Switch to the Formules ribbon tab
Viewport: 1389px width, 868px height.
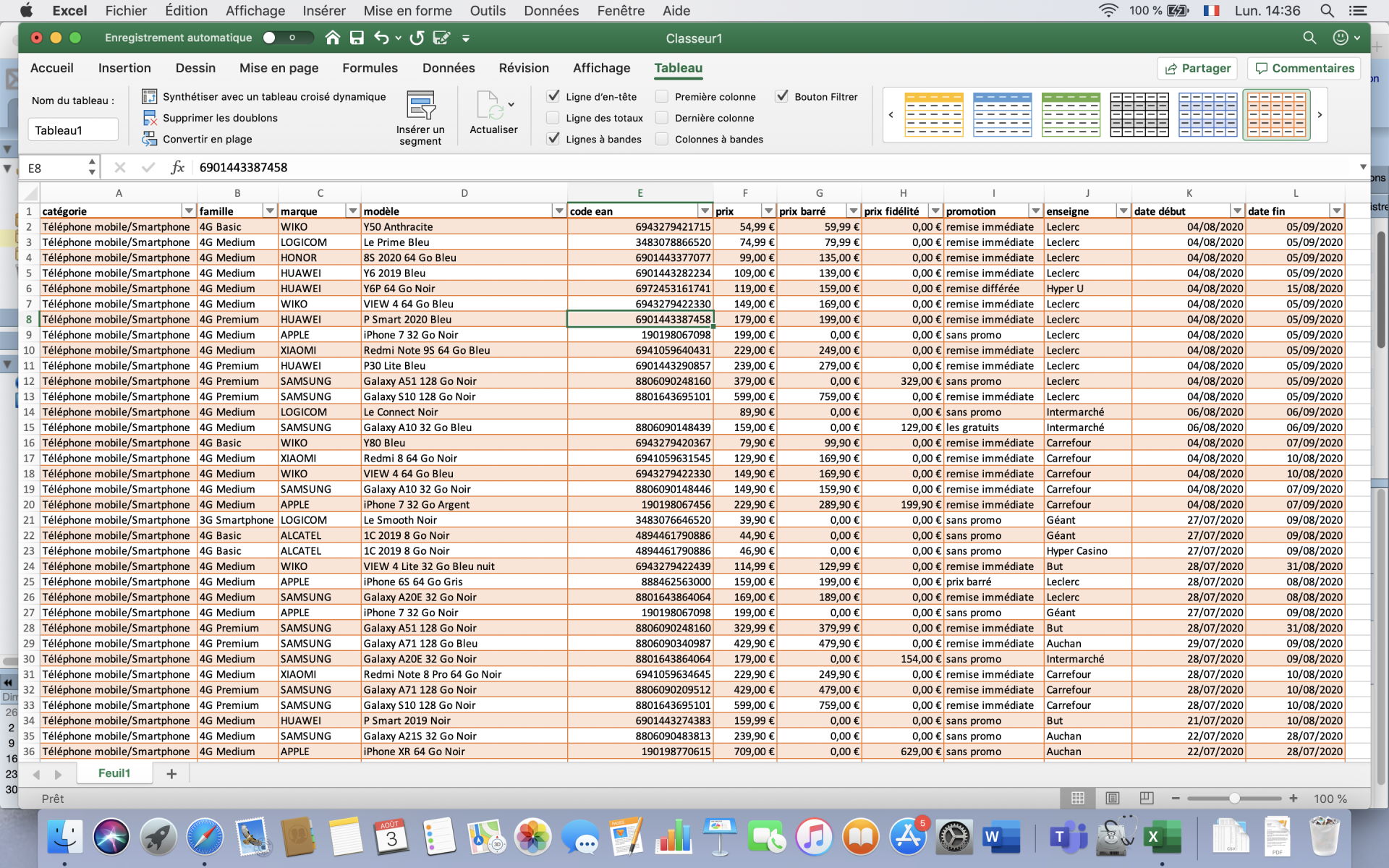pyautogui.click(x=370, y=68)
